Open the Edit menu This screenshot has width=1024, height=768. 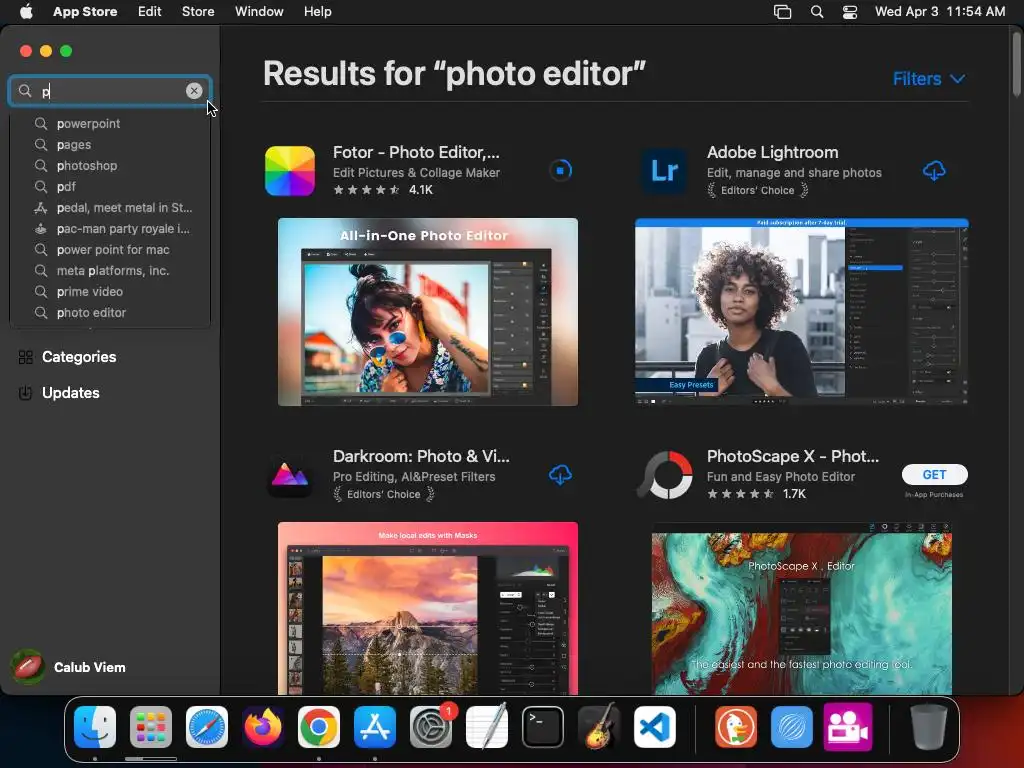tap(150, 12)
